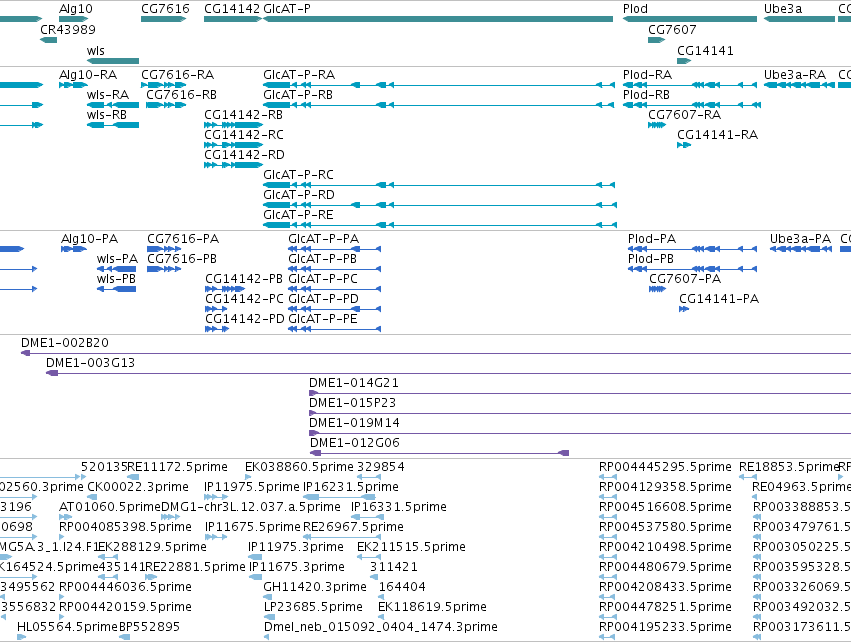Select the GlcAT-P-PB protein label
Viewport: 851px width, 642px height.
click(x=322, y=259)
